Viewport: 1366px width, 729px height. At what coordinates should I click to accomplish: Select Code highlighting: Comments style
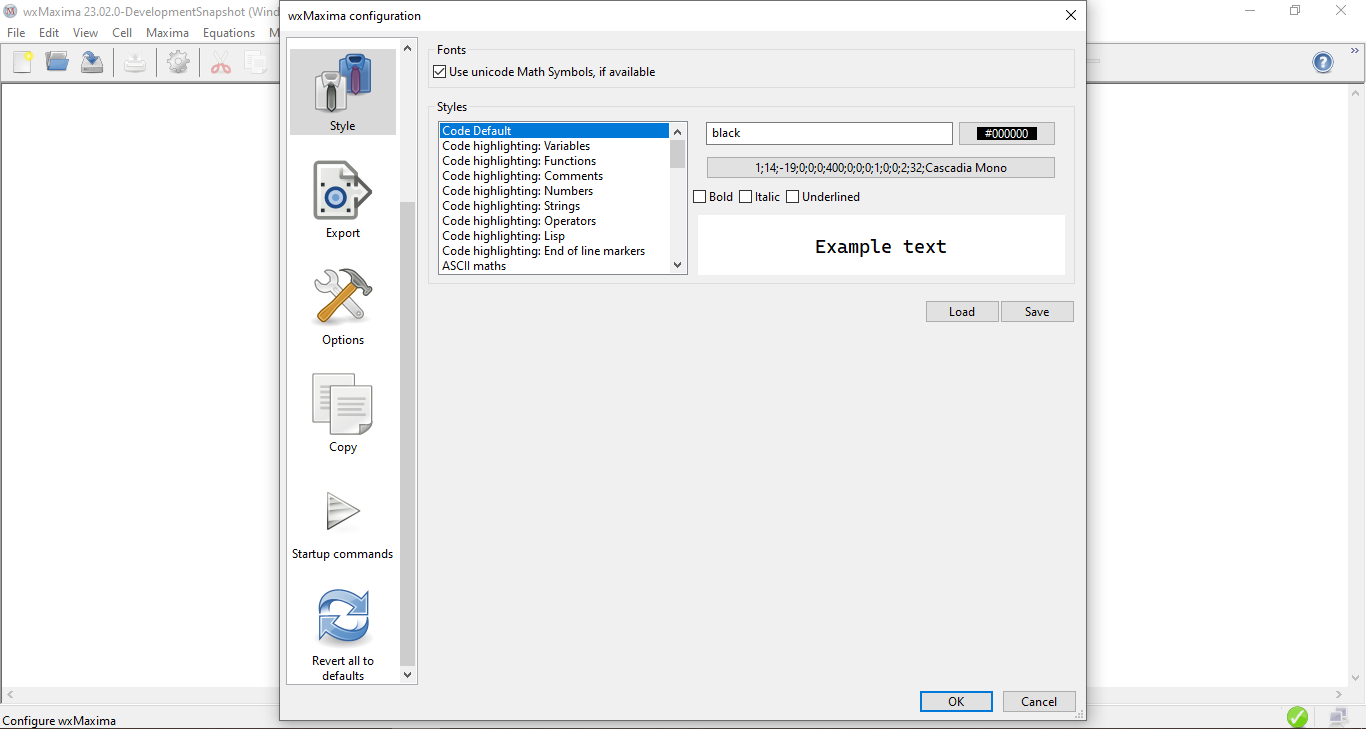click(523, 175)
